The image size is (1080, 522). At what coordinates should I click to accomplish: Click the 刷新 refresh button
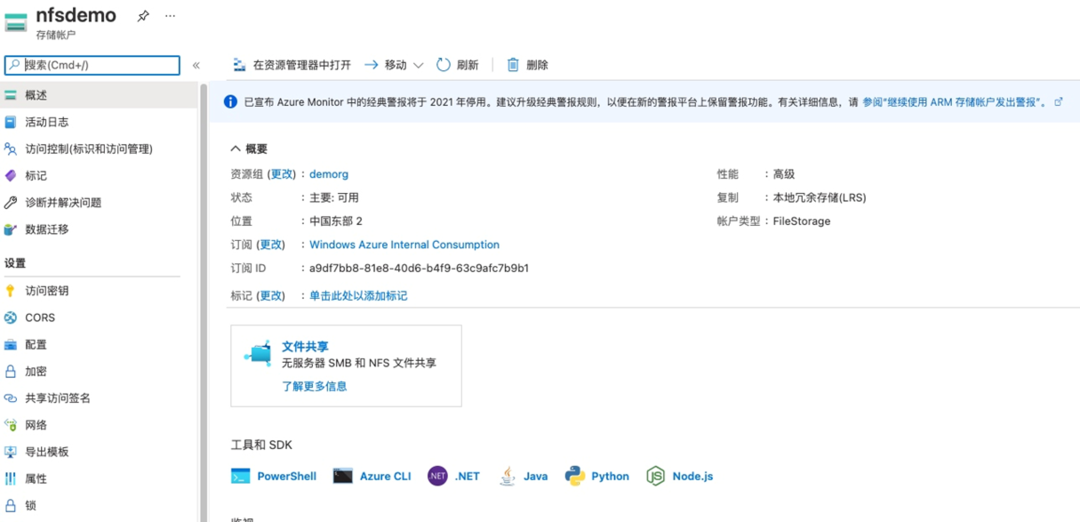[457, 65]
